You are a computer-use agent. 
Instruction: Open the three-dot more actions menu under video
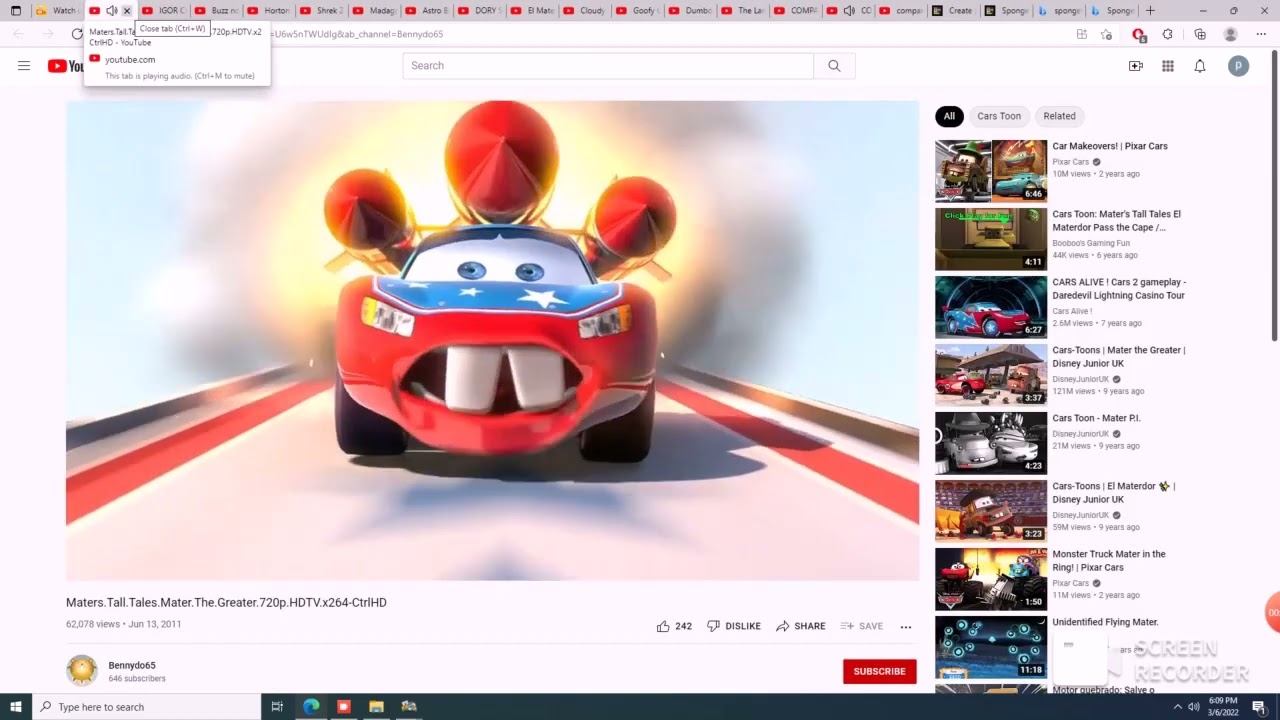[906, 627]
